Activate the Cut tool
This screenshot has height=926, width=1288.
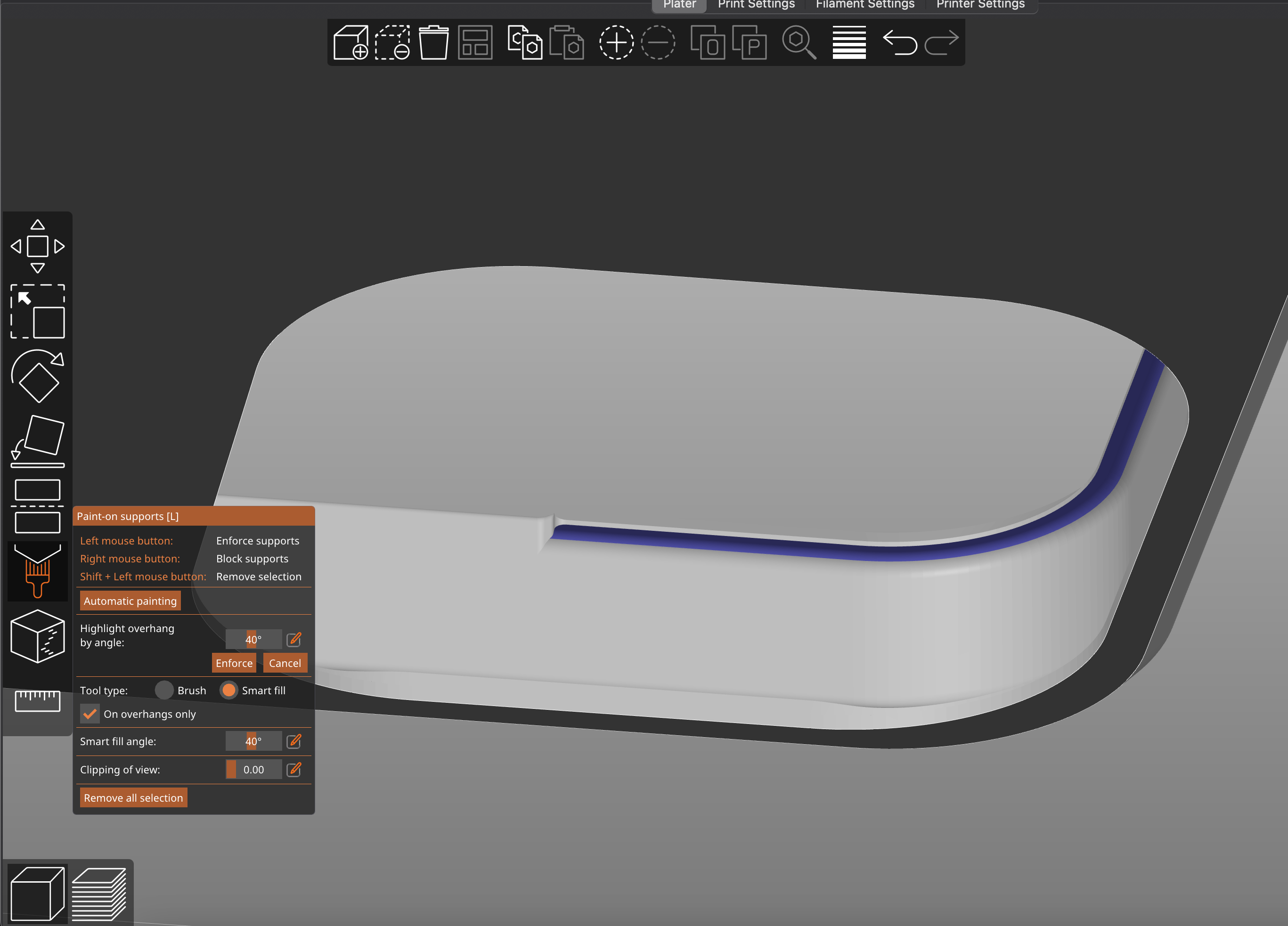(38, 506)
